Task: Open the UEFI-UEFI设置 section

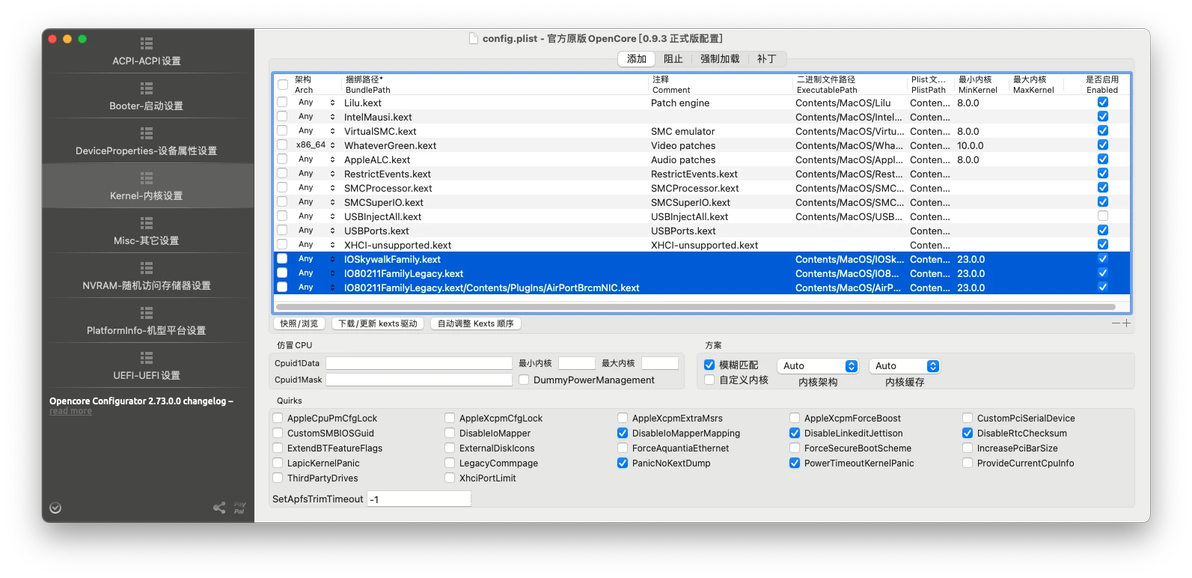Action: 147,366
